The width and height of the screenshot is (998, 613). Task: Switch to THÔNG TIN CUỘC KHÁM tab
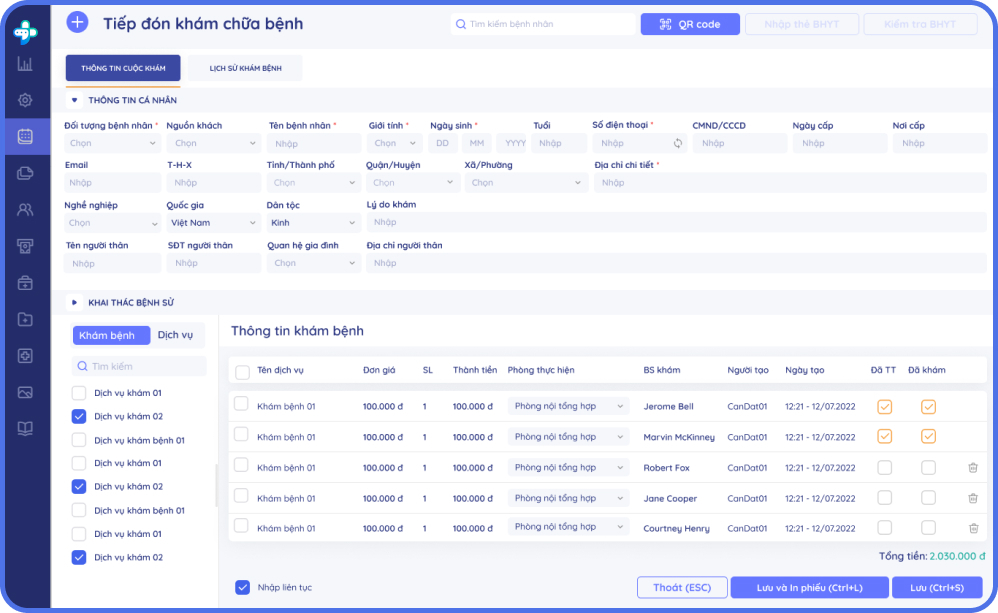(123, 68)
